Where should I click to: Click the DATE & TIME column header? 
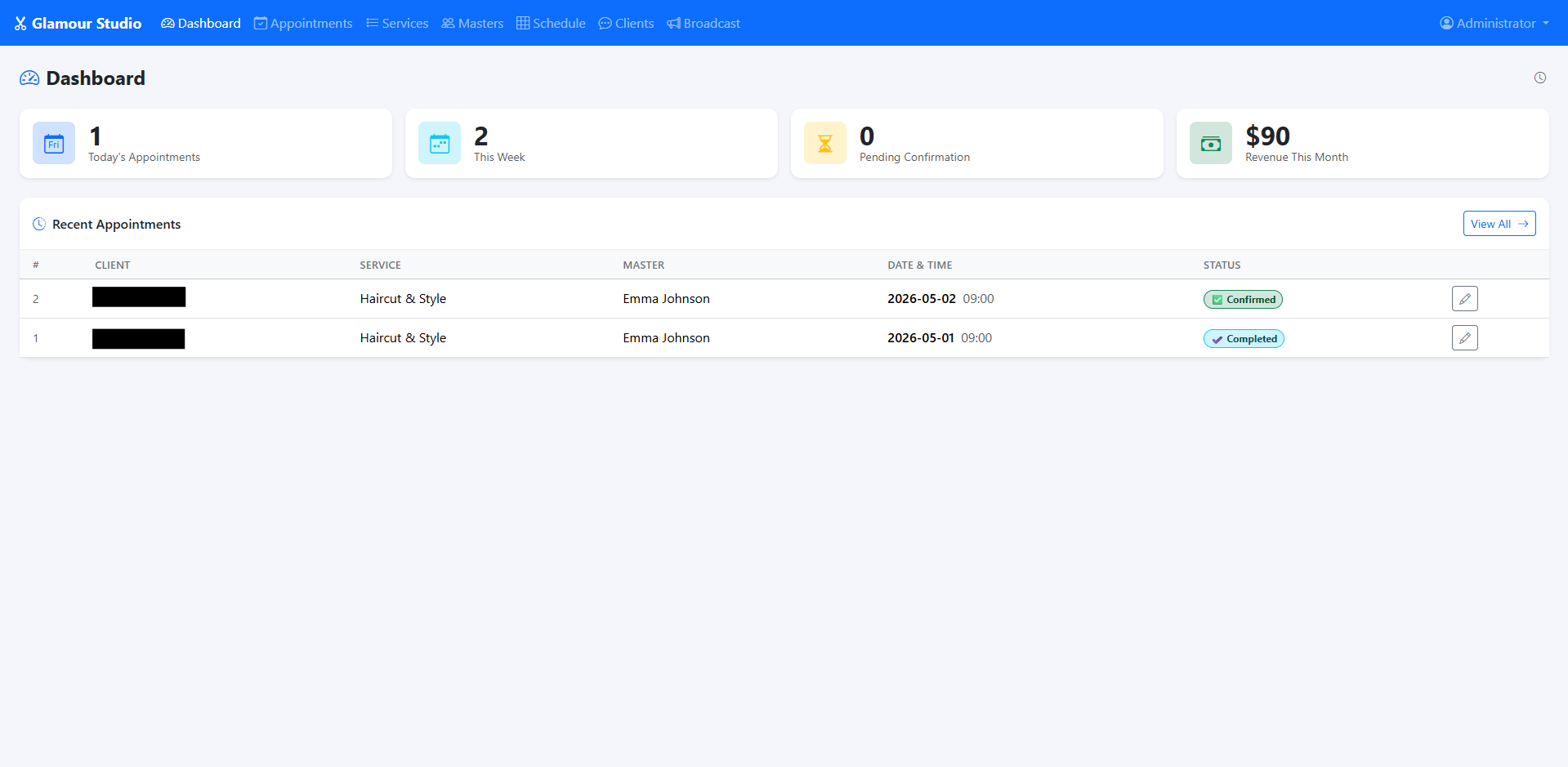[920, 265]
